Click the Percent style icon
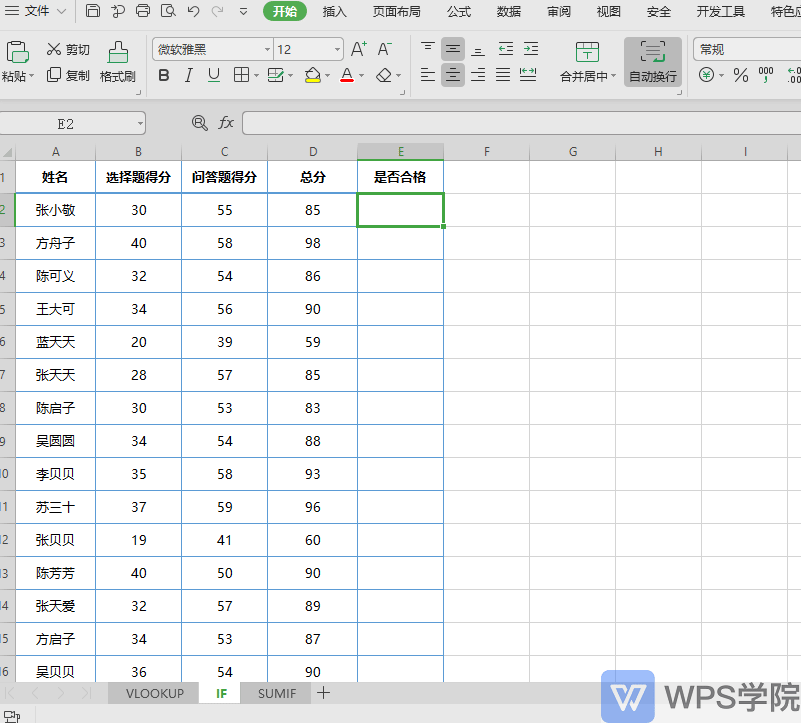Screen dimensions: 801x723 tap(740, 76)
